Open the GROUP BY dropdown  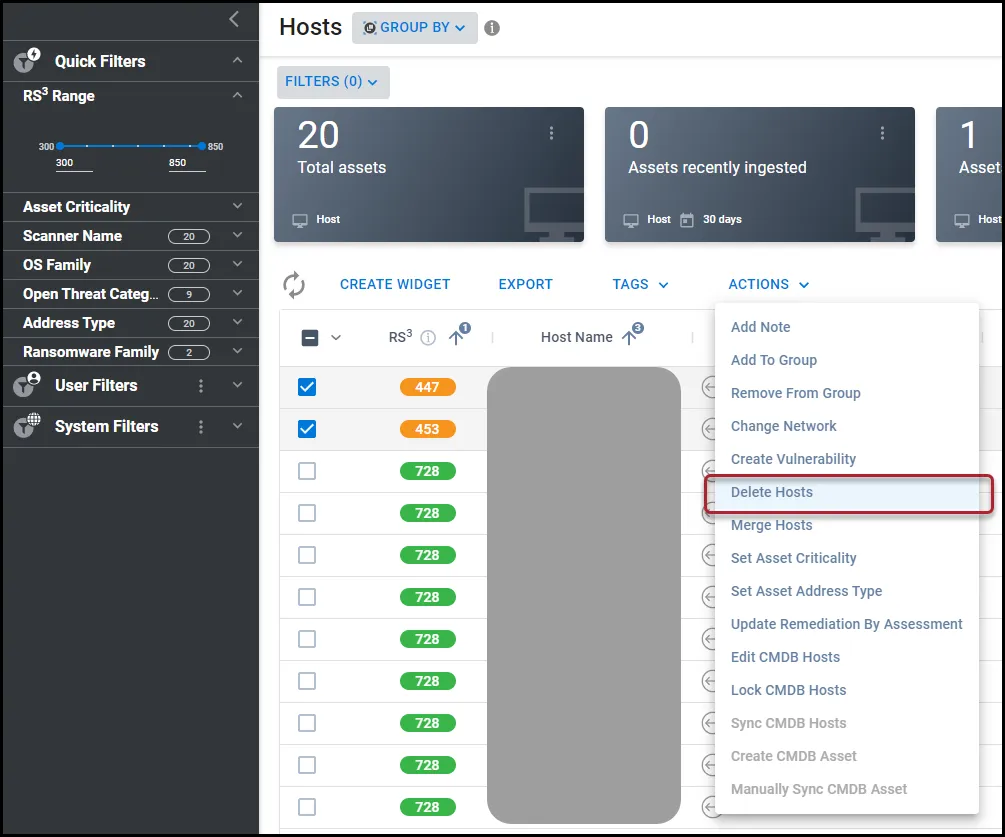[x=415, y=28]
